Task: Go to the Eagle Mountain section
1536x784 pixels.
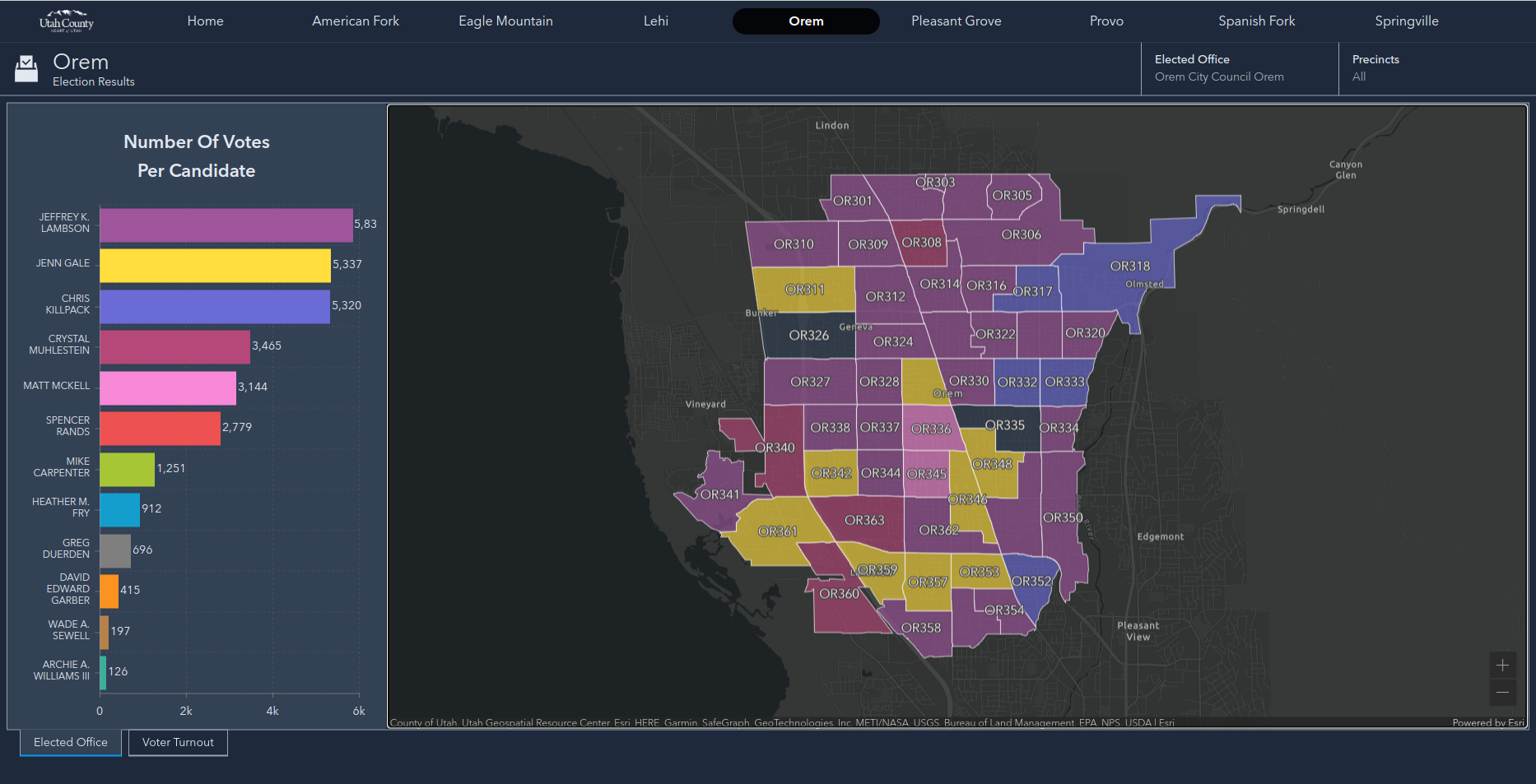Action: [505, 21]
